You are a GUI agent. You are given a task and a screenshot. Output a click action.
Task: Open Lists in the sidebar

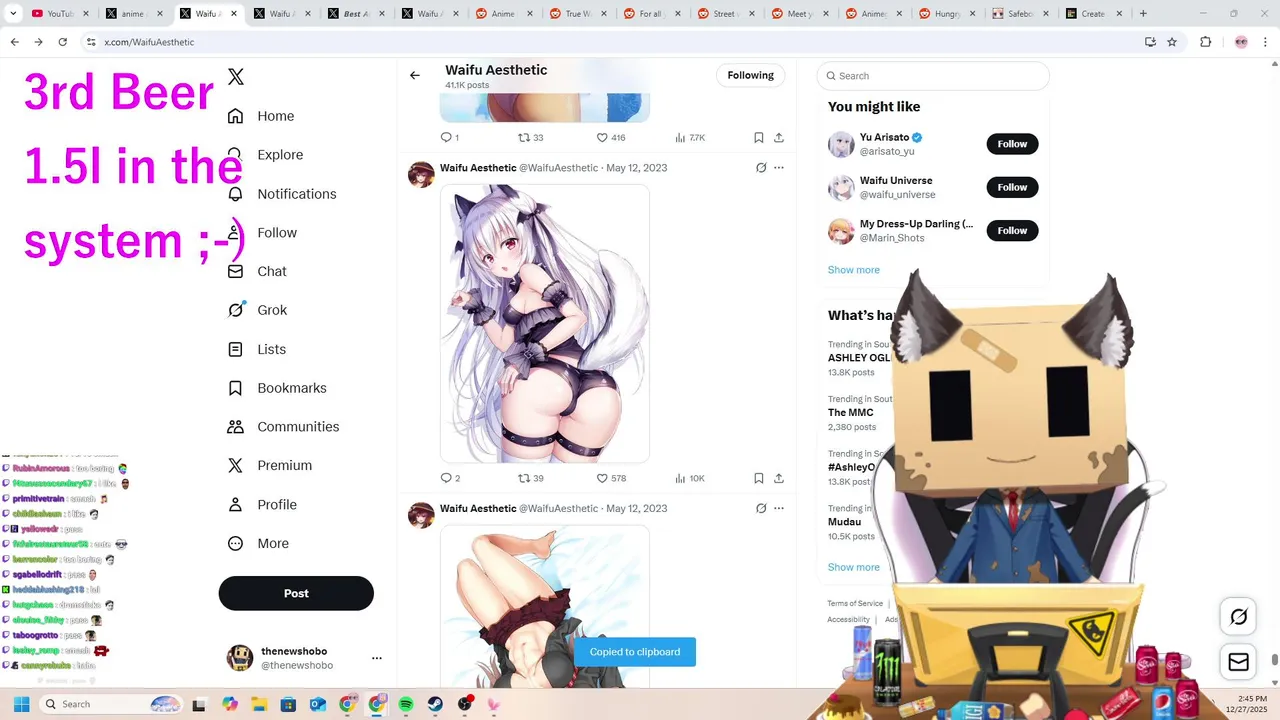pos(257,349)
